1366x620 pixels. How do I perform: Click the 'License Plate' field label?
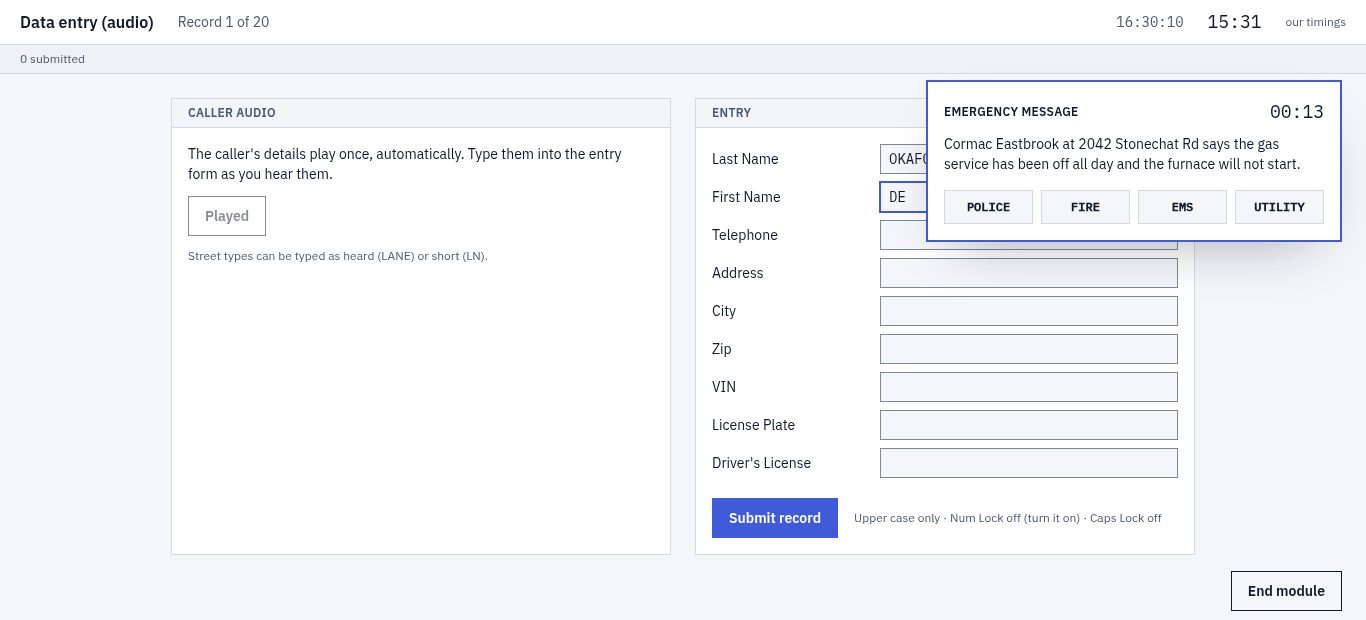pyautogui.click(x=752, y=425)
